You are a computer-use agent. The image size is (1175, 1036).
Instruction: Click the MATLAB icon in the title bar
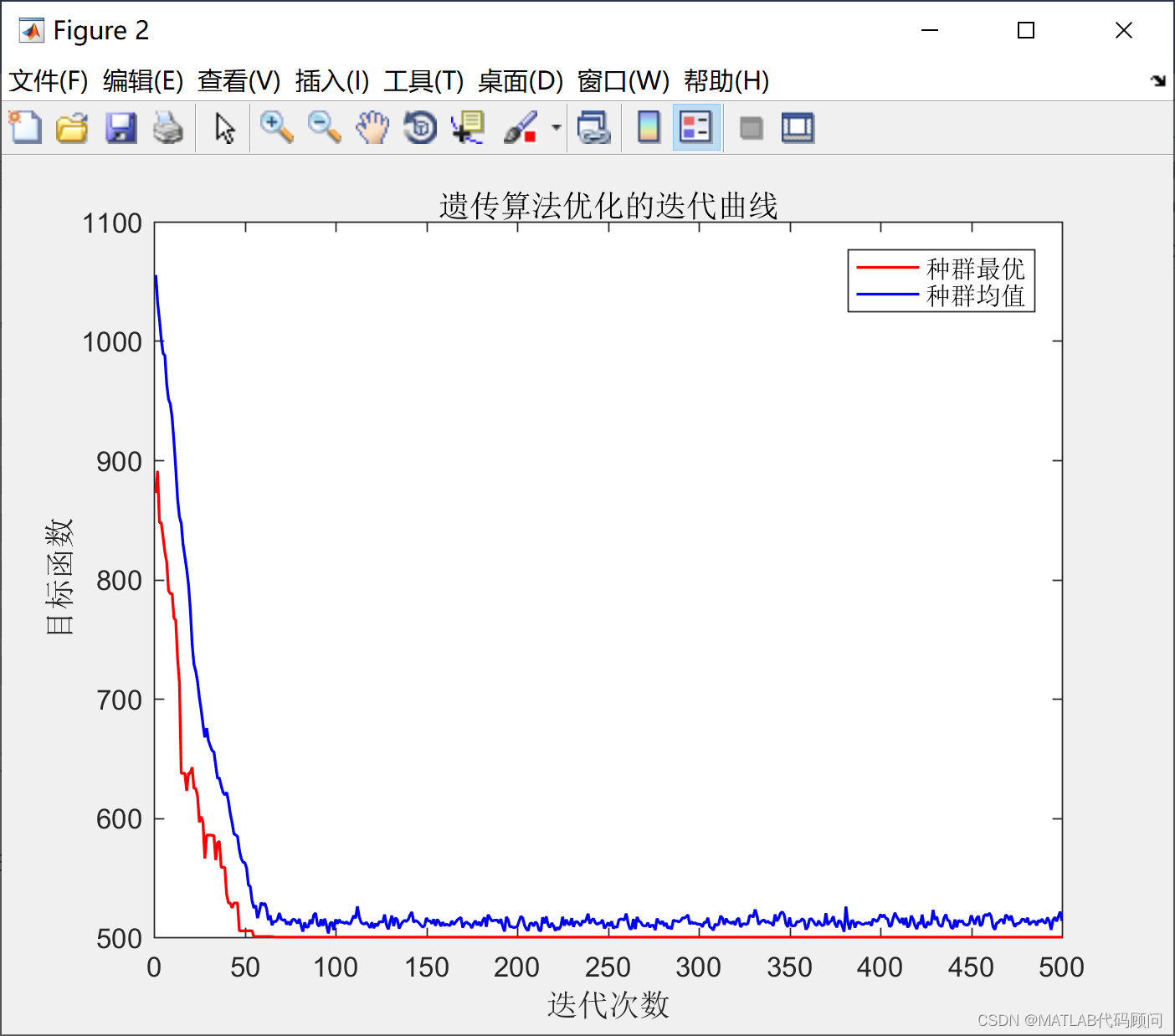click(x=32, y=31)
